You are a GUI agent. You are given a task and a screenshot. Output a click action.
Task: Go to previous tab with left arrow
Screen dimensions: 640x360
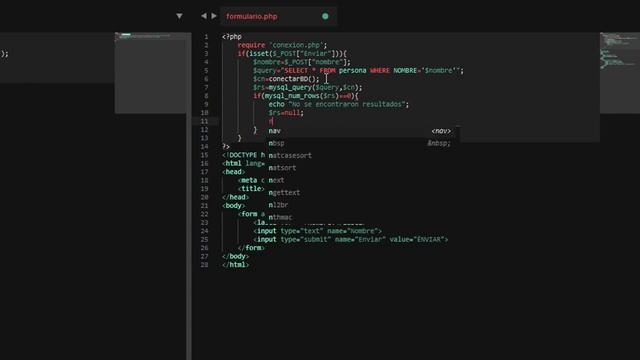click(x=203, y=16)
